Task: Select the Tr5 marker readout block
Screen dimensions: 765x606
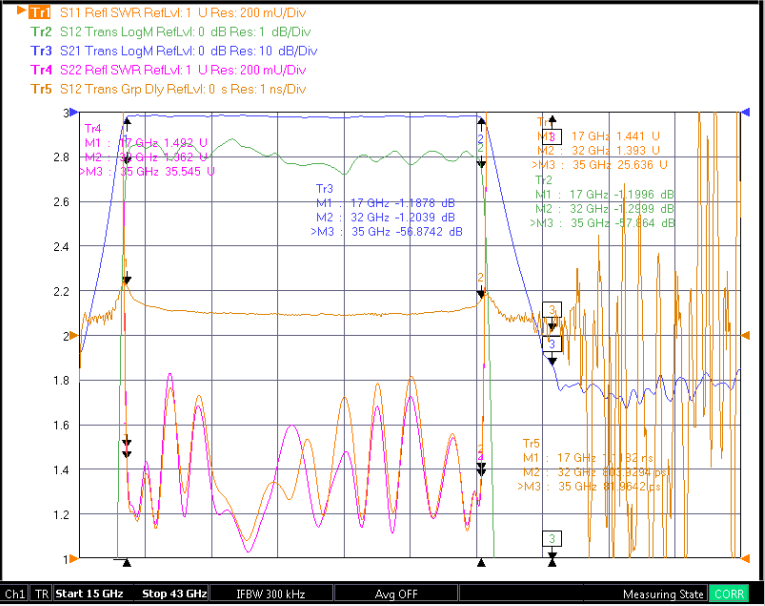Action: [593, 465]
